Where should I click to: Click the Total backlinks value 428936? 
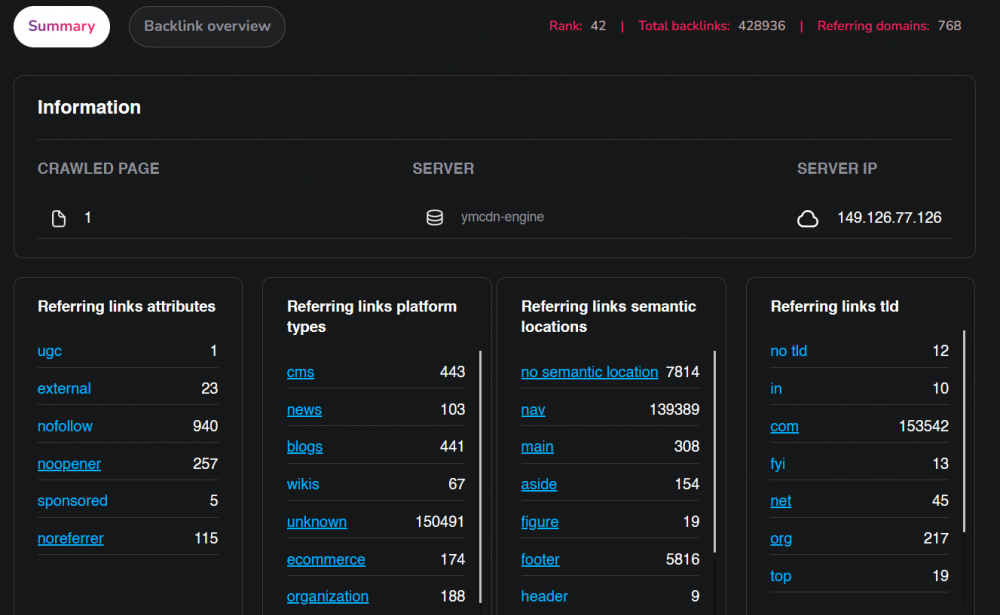761,26
